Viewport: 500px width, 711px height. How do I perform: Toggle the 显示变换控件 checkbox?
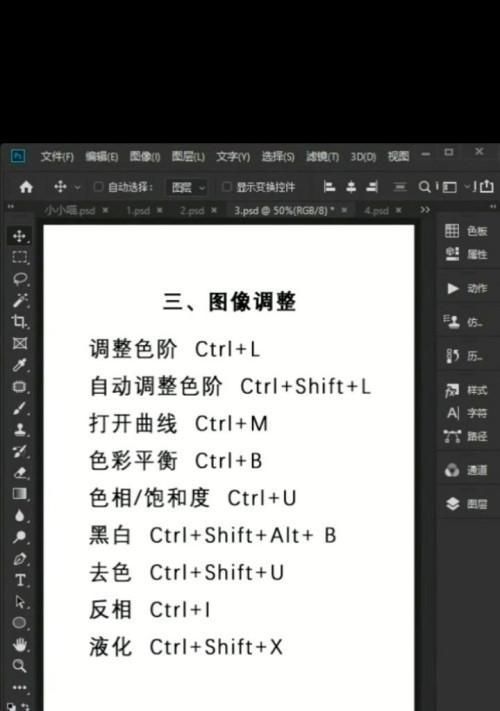227,187
